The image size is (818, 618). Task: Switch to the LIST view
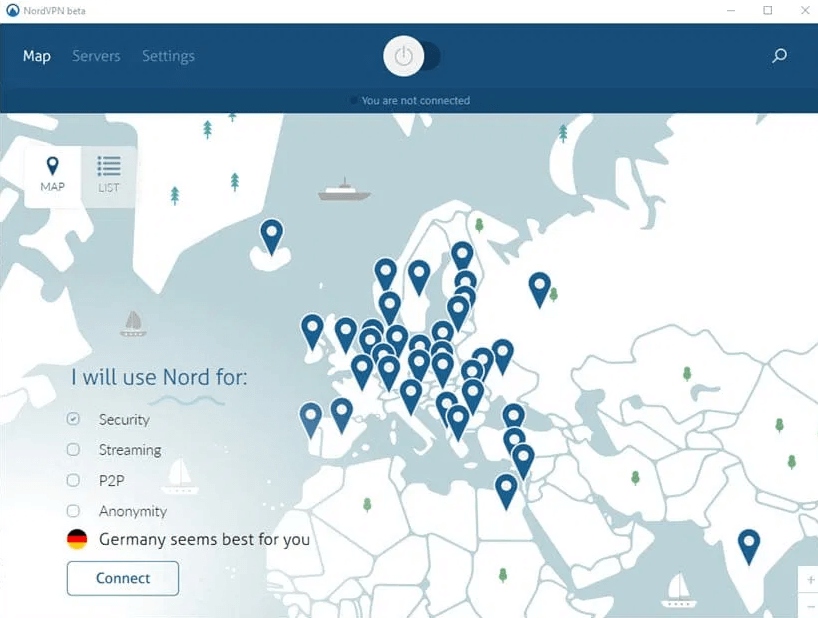click(x=109, y=175)
